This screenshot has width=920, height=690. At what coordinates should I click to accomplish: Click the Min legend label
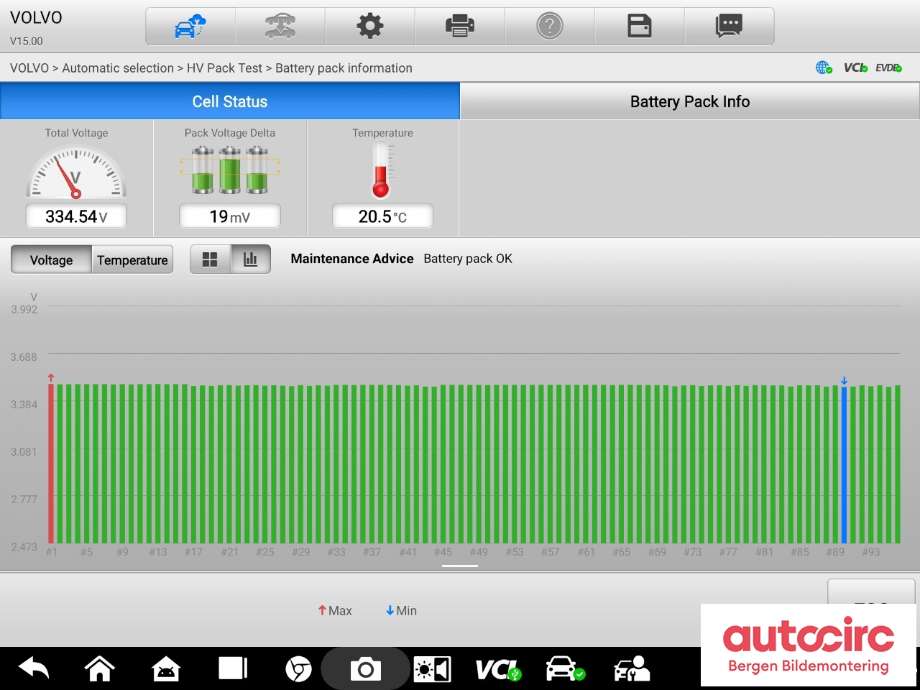point(401,611)
